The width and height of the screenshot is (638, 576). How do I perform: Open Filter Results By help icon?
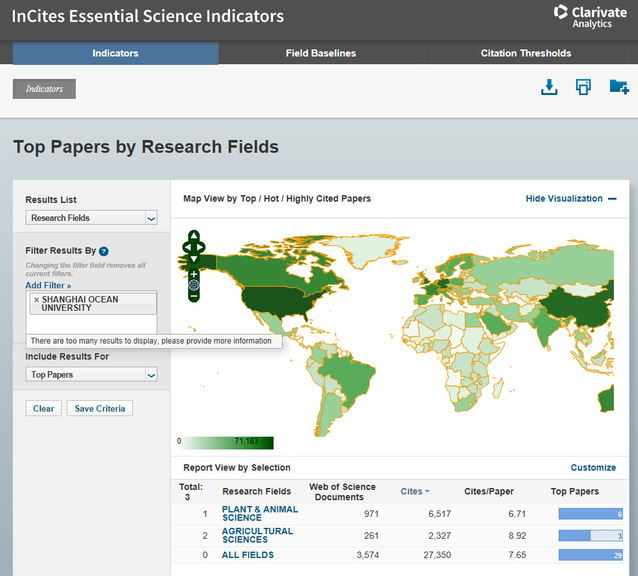[104, 252]
